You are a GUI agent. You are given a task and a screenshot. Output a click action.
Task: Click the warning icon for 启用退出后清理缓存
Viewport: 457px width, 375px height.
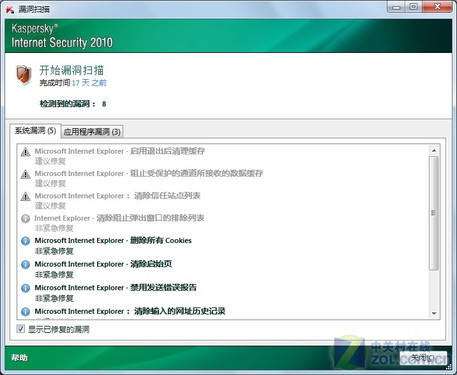pyautogui.click(x=25, y=152)
